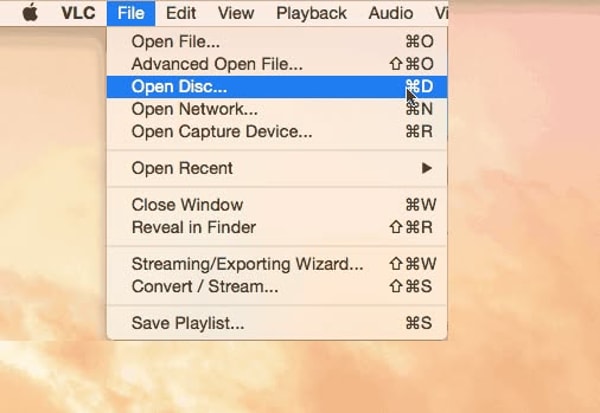Screen dimensions: 600x413
Task: Close the open File menu
Action: [x=131, y=13]
